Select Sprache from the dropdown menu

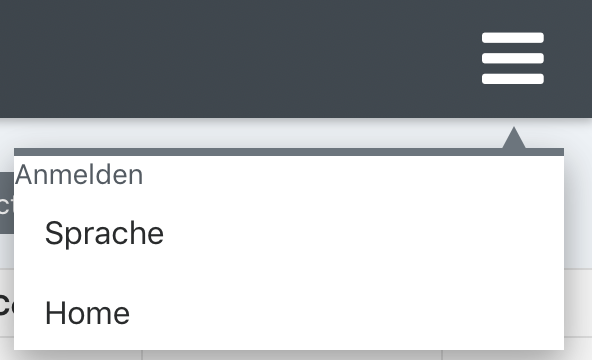pos(104,233)
